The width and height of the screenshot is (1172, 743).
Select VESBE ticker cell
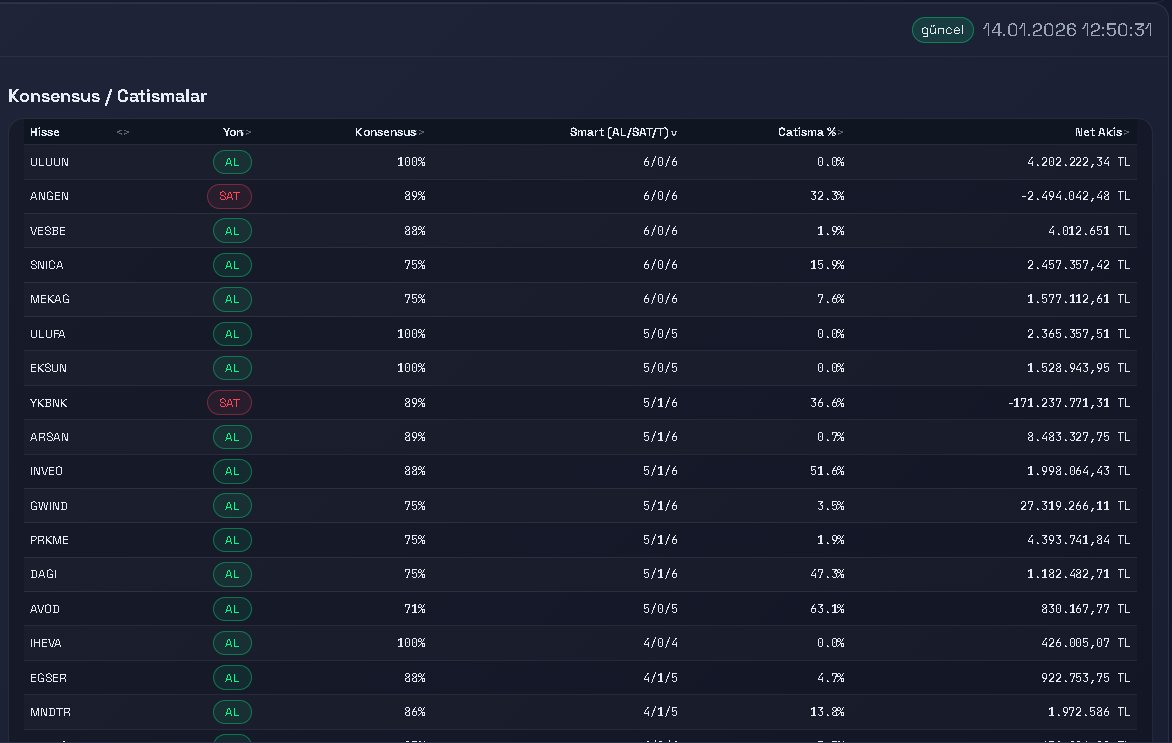(48, 231)
